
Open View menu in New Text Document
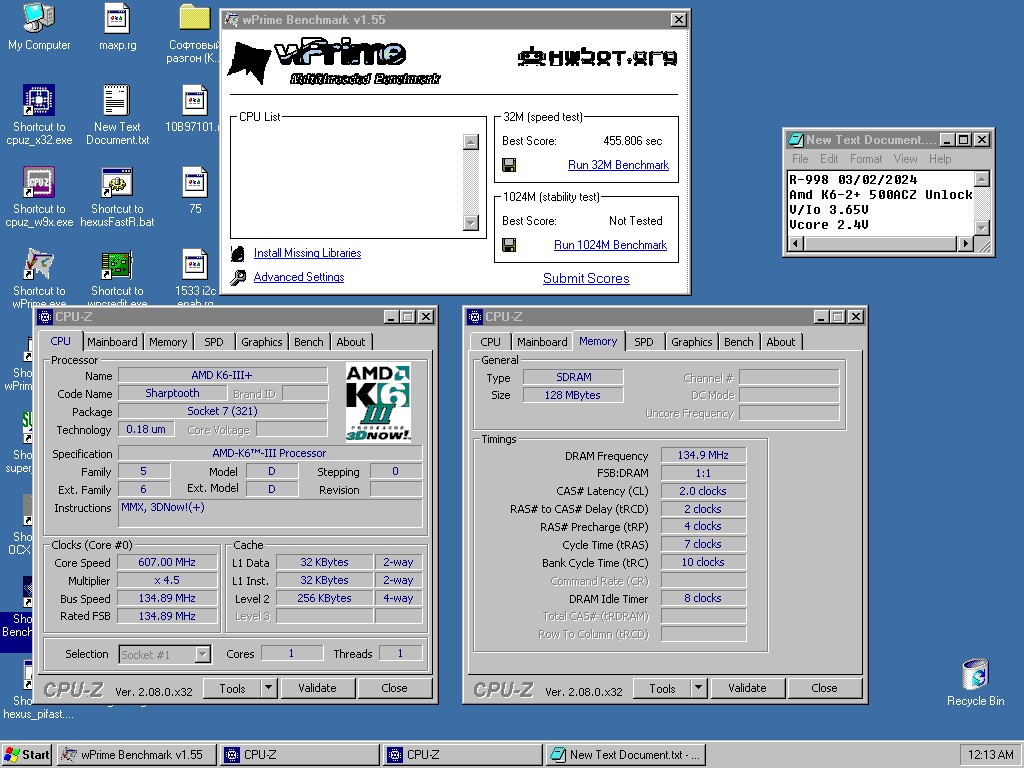(x=905, y=159)
